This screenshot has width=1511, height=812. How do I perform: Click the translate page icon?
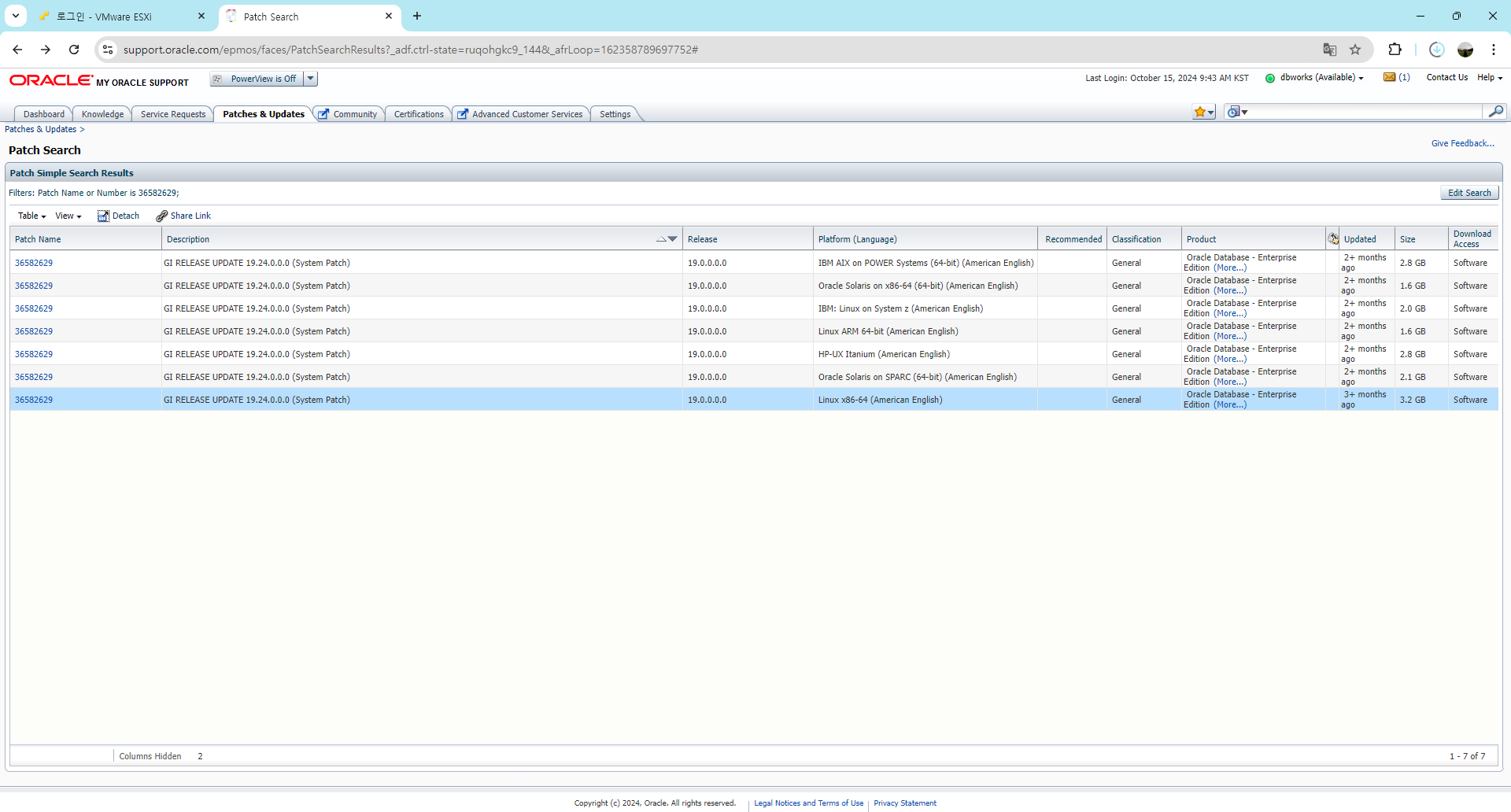[x=1330, y=50]
